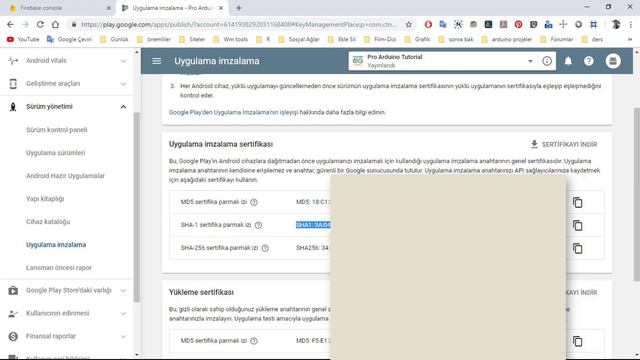Open the arduino projeler bookmark folder
This screenshot has height=360, width=640.
[507, 40]
